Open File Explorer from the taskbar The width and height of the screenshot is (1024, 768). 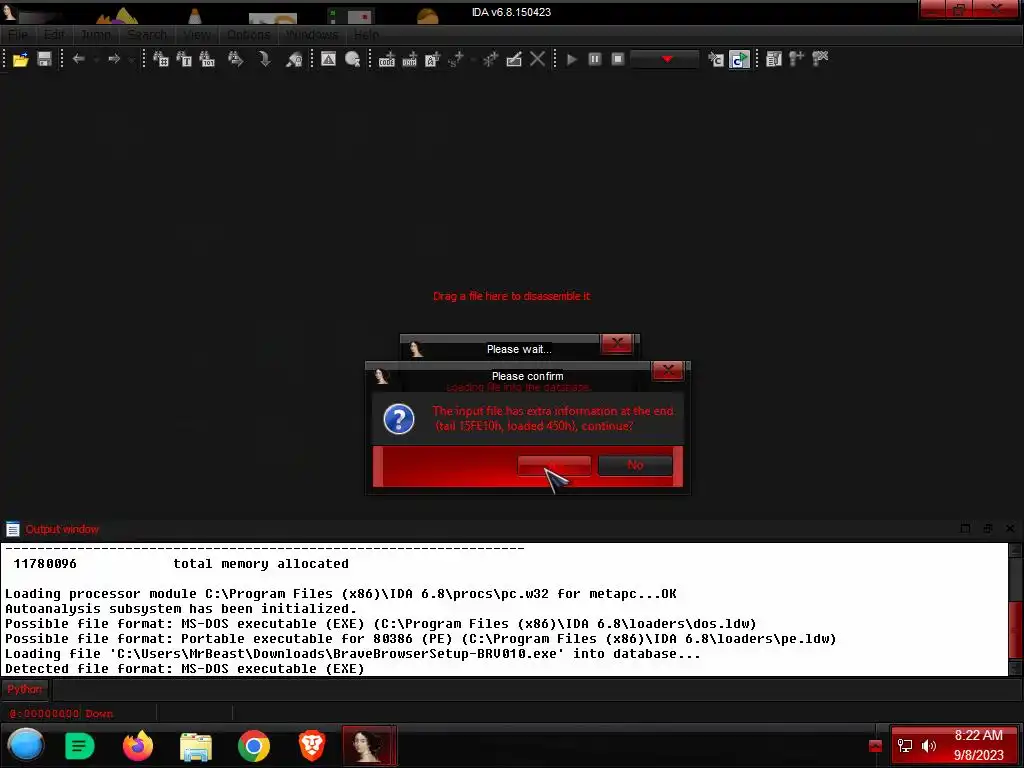click(196, 746)
